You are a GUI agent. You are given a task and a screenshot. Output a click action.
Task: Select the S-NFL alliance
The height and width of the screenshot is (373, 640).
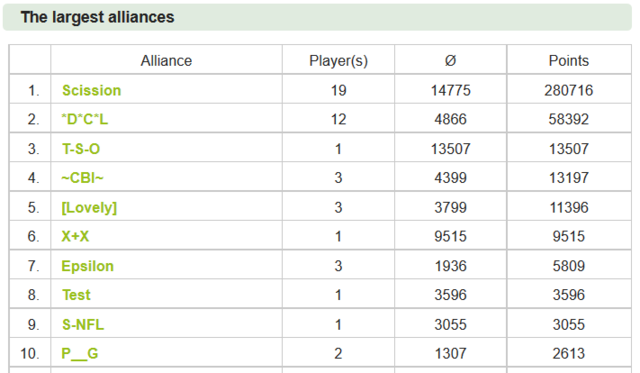click(83, 324)
